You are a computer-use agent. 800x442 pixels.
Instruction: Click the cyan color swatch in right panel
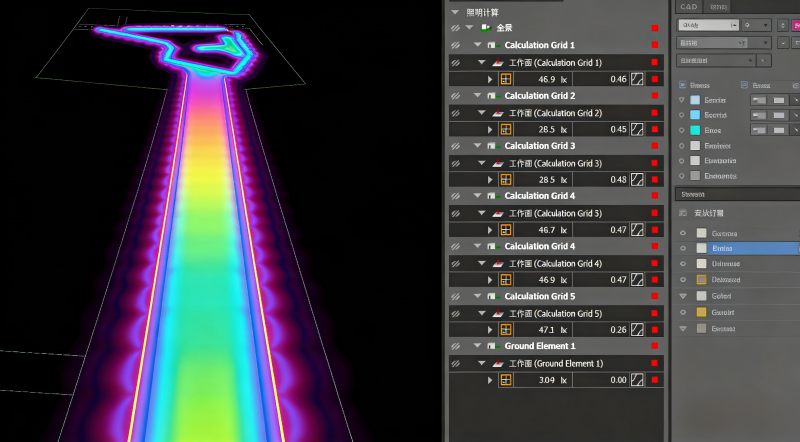point(695,130)
